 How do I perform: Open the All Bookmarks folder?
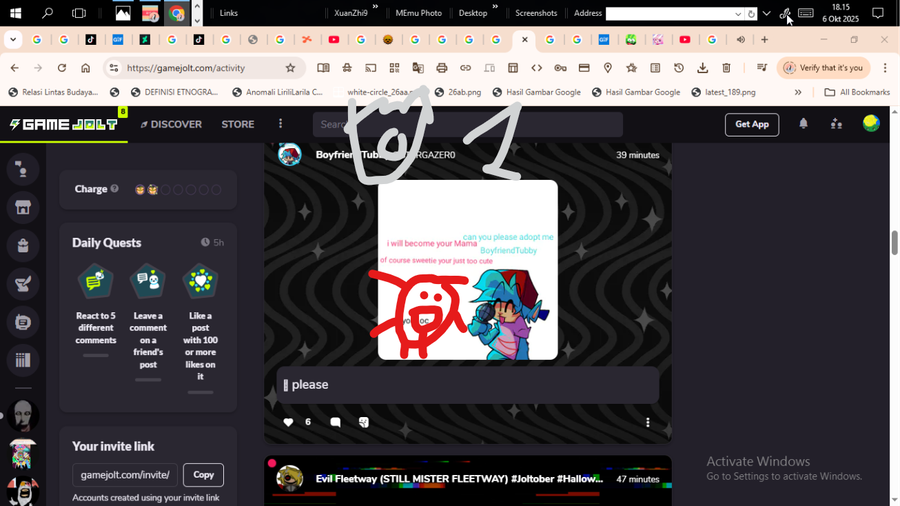[857, 92]
